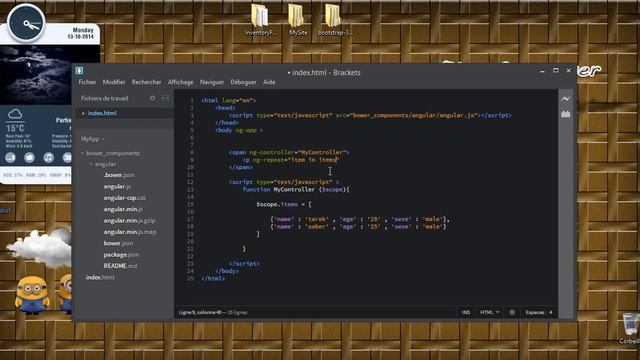This screenshot has width=640, height=360.
Task: Open the Extension Manager icon
Action: click(565, 114)
